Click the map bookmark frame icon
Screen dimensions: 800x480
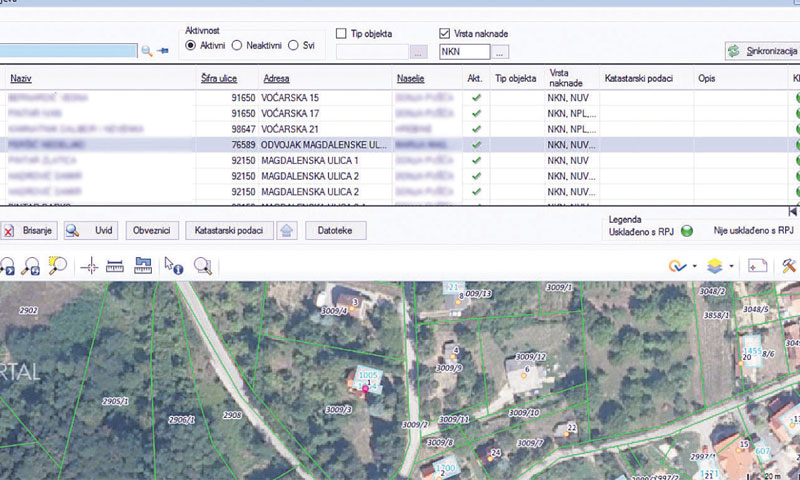757,266
